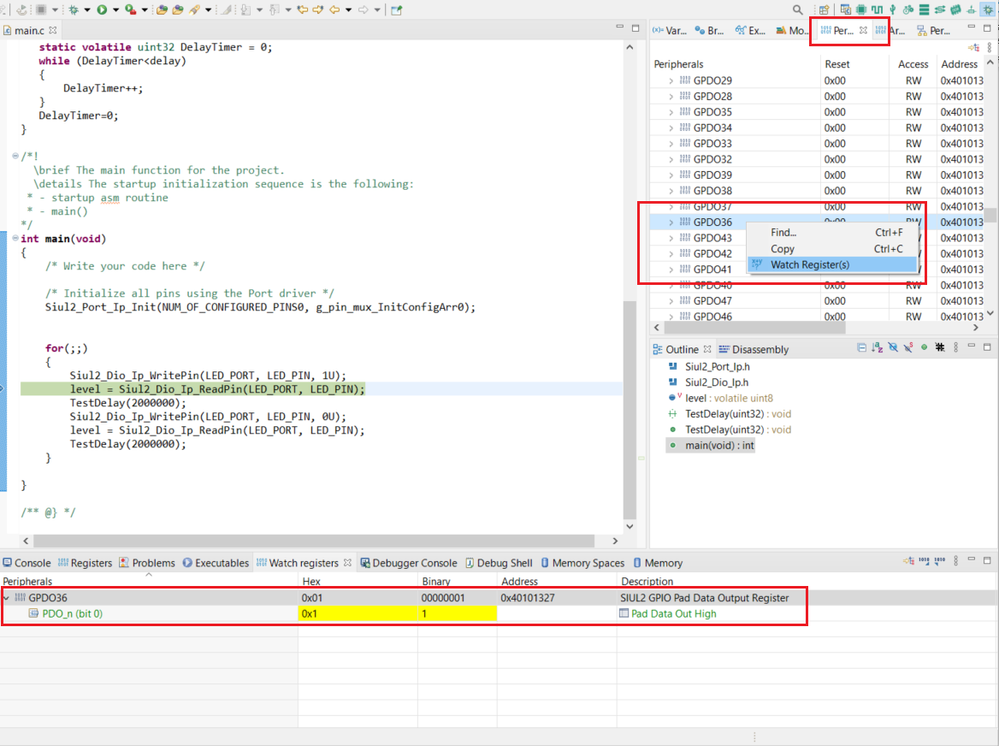
Task: Switch to the Breakpoints tab
Action: (709, 30)
